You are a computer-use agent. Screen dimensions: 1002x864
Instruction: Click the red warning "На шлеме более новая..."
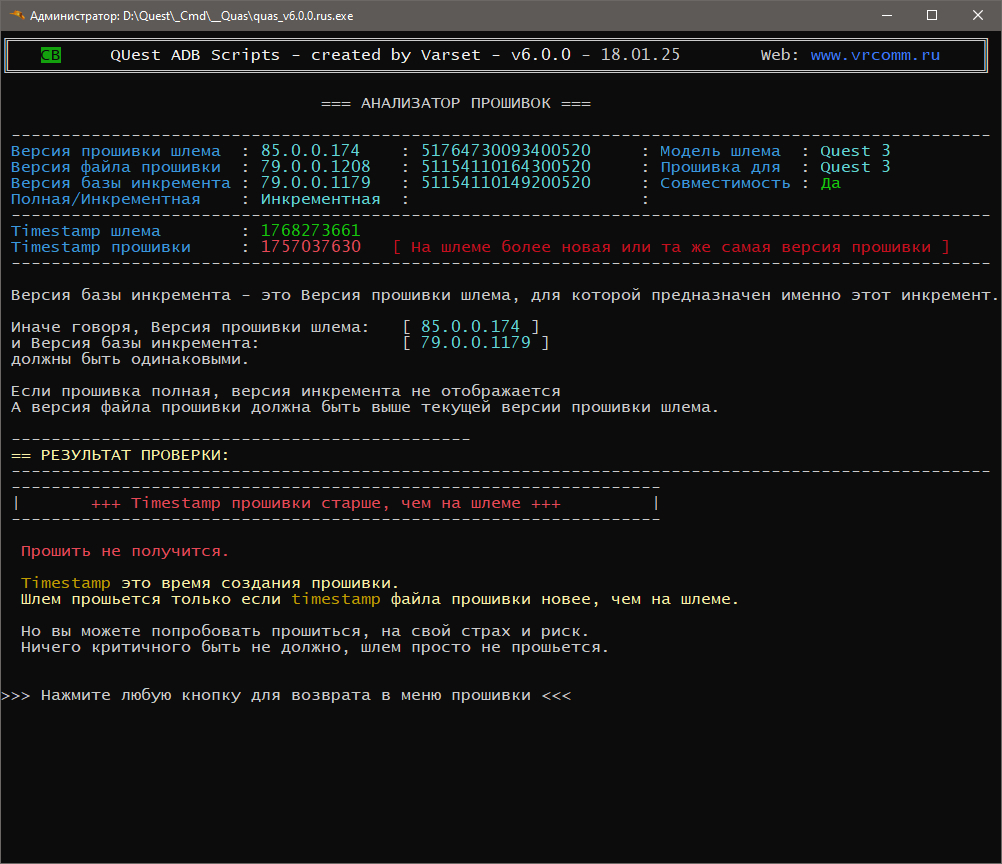pos(671,247)
